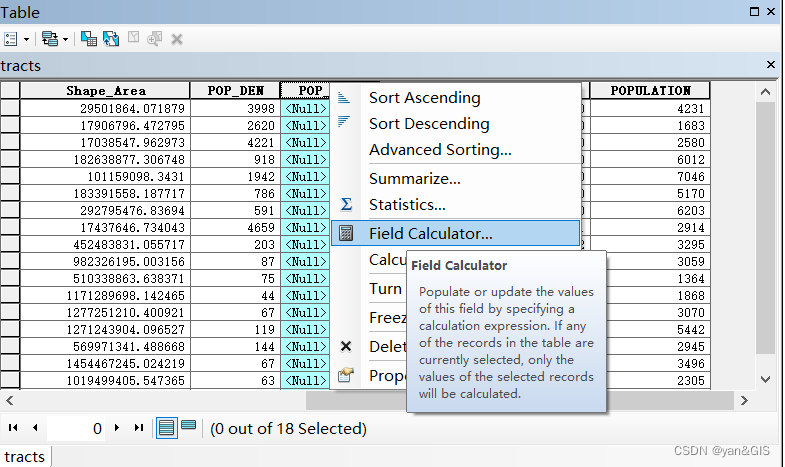This screenshot has width=785, height=467.
Task: Go to the previous record
Action: [35, 428]
